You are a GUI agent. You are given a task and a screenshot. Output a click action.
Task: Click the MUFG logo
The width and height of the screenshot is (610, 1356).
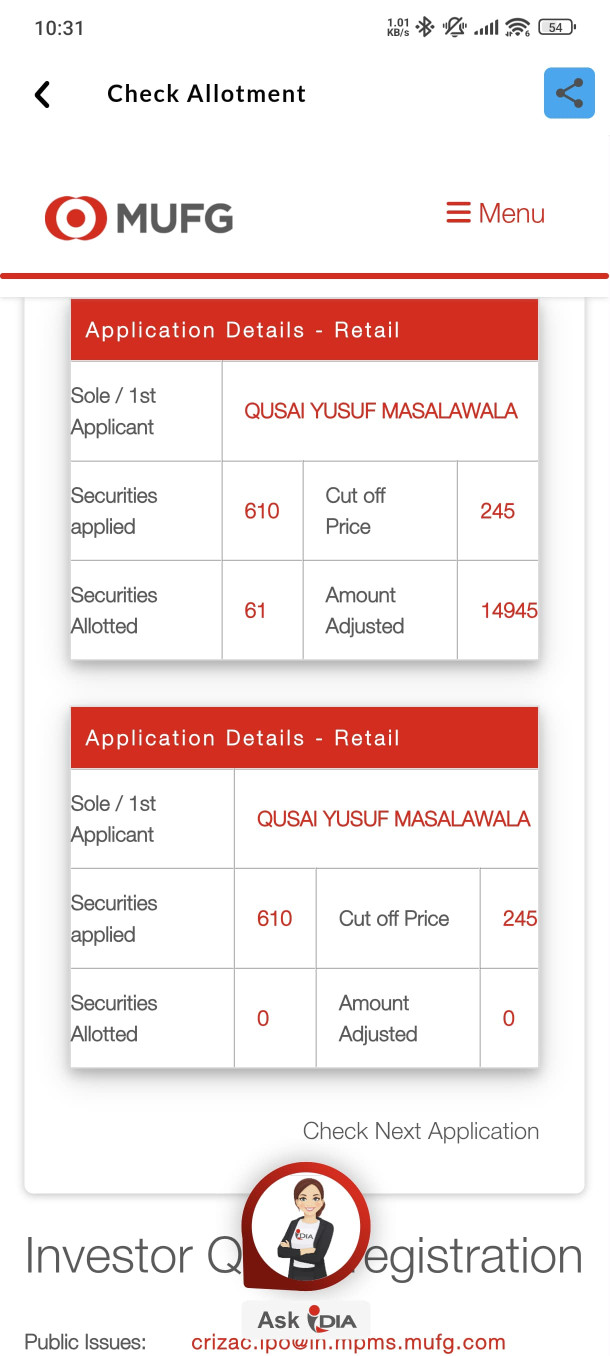click(x=139, y=217)
